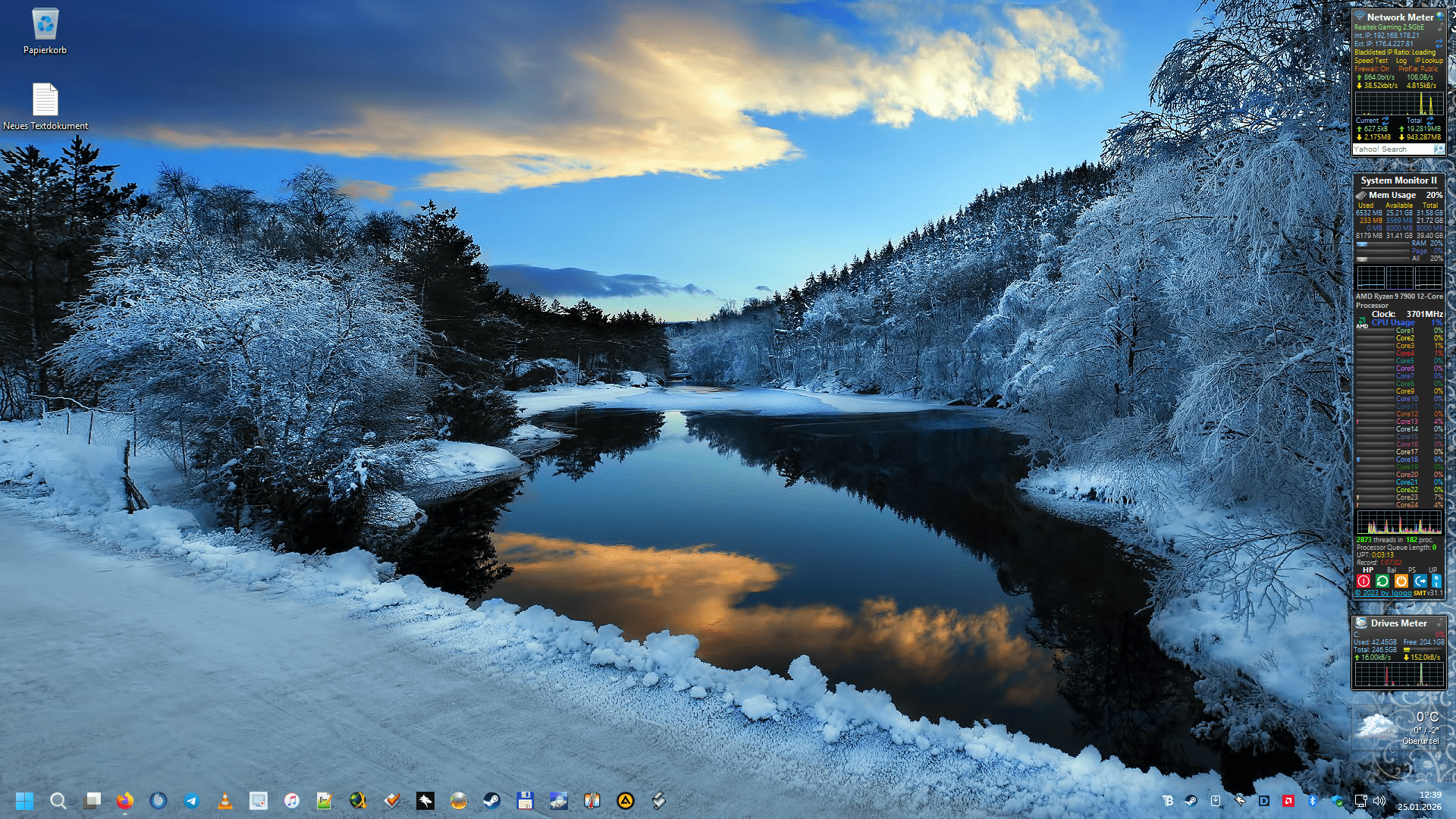Open Telegram from the taskbar
This screenshot has height=819, width=1456.
coord(191,801)
